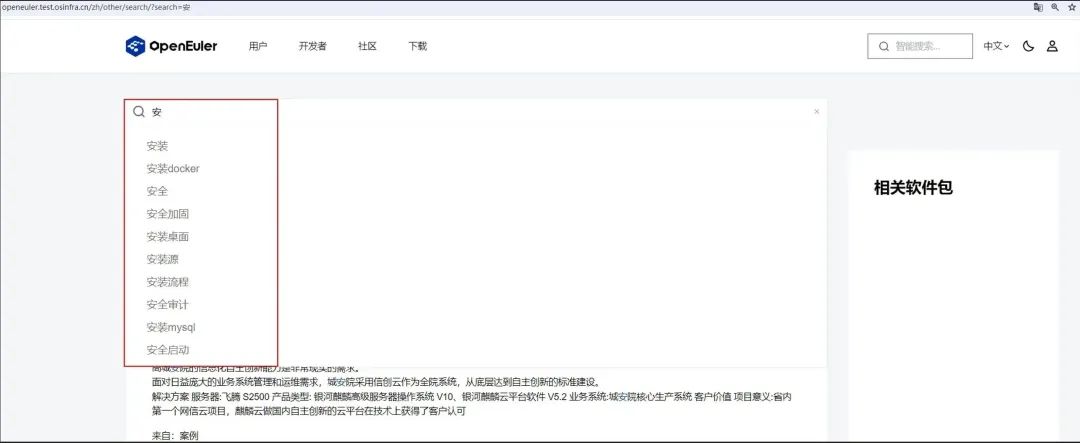Open the user account icon
Screen dimensions: 1080x443
pos(1052,46)
